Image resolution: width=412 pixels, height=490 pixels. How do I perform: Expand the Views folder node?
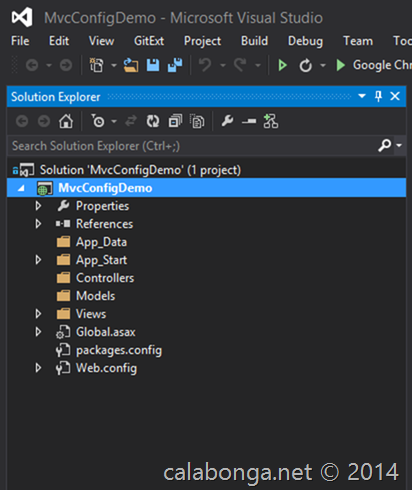click(x=38, y=314)
